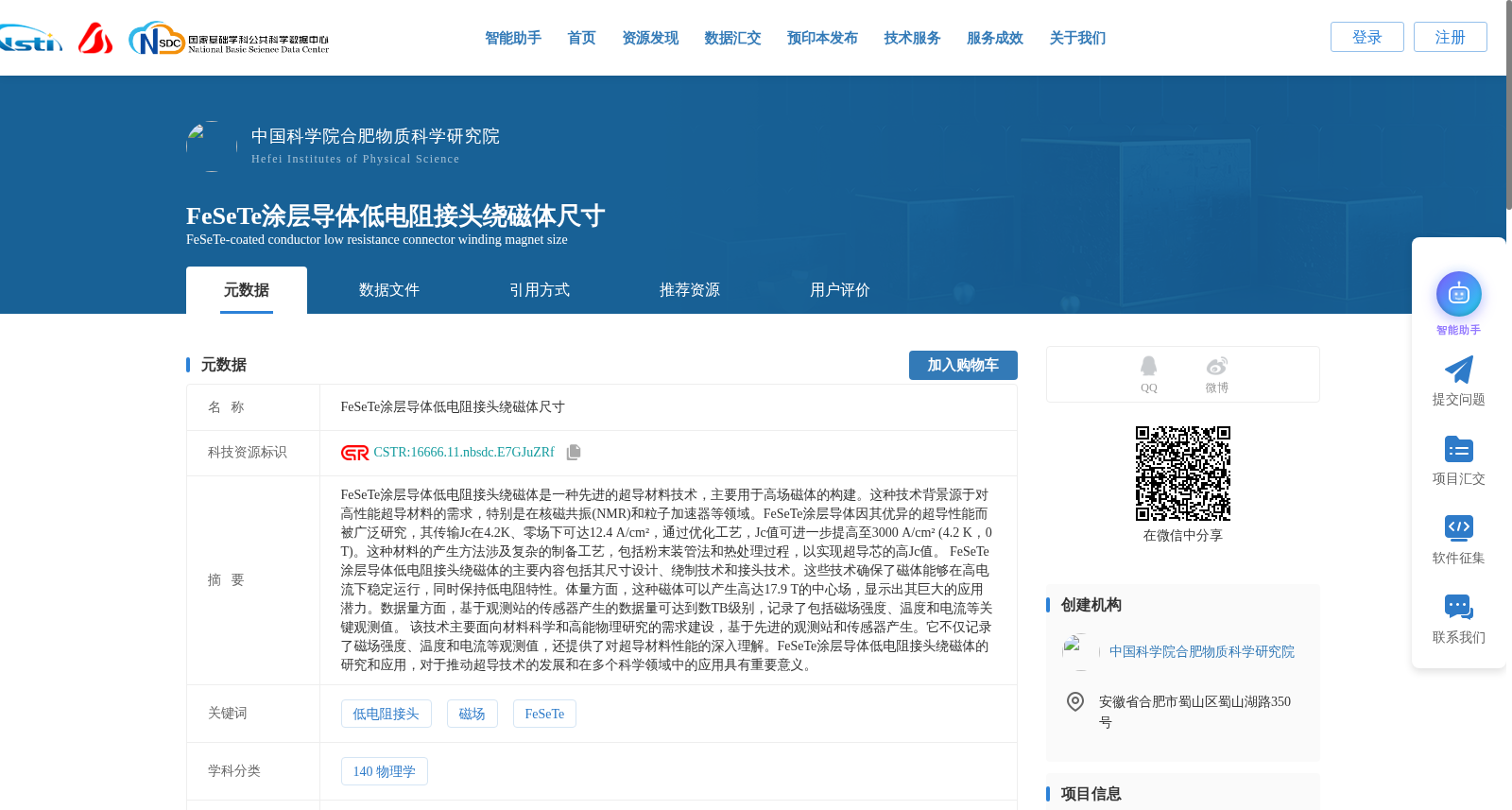This screenshot has width=1512, height=810.
Task: Open 技术服务 menu item
Action: pos(912,38)
